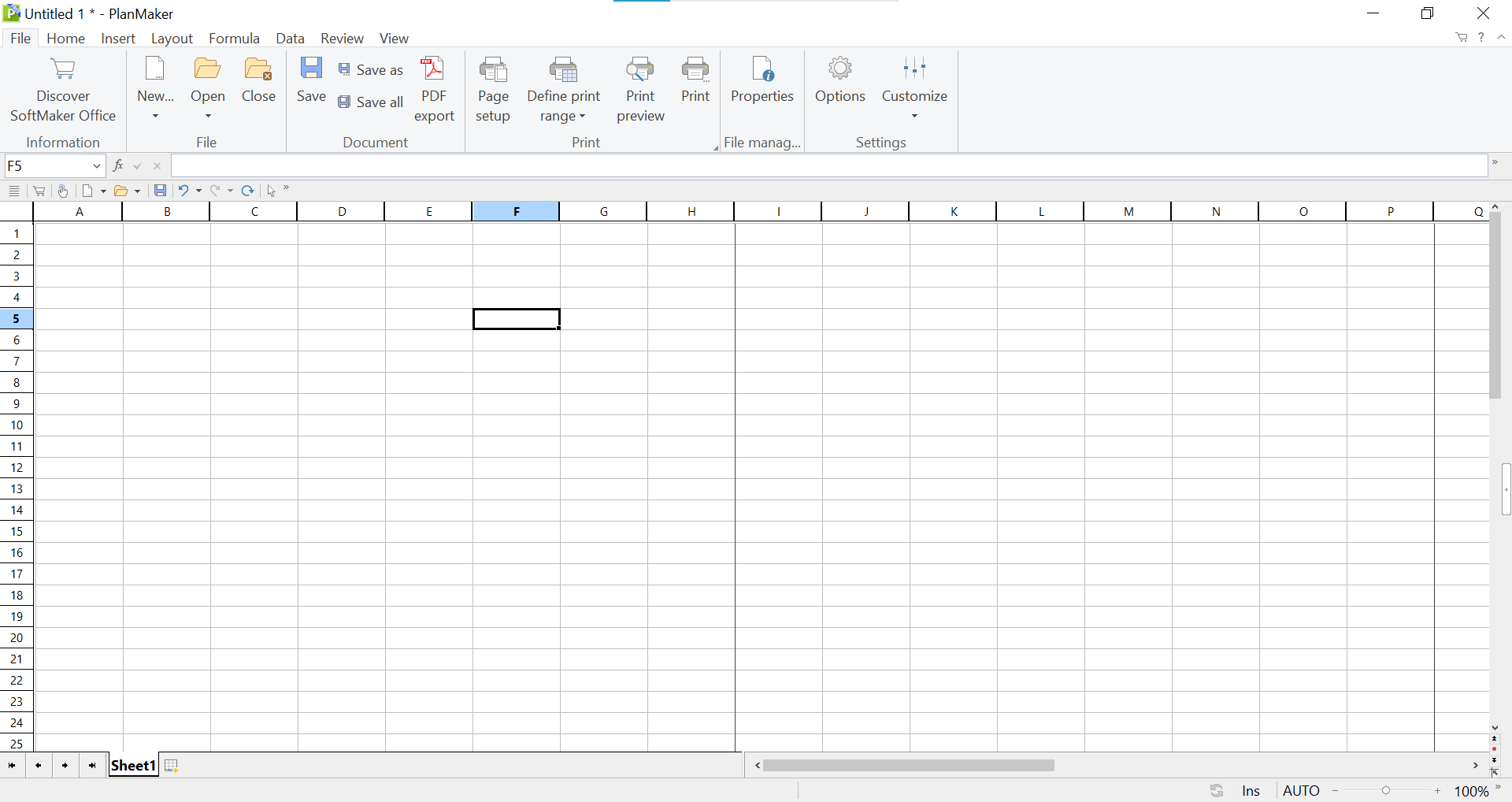Click the fx insert function icon
The image size is (1512, 802).
118,165
